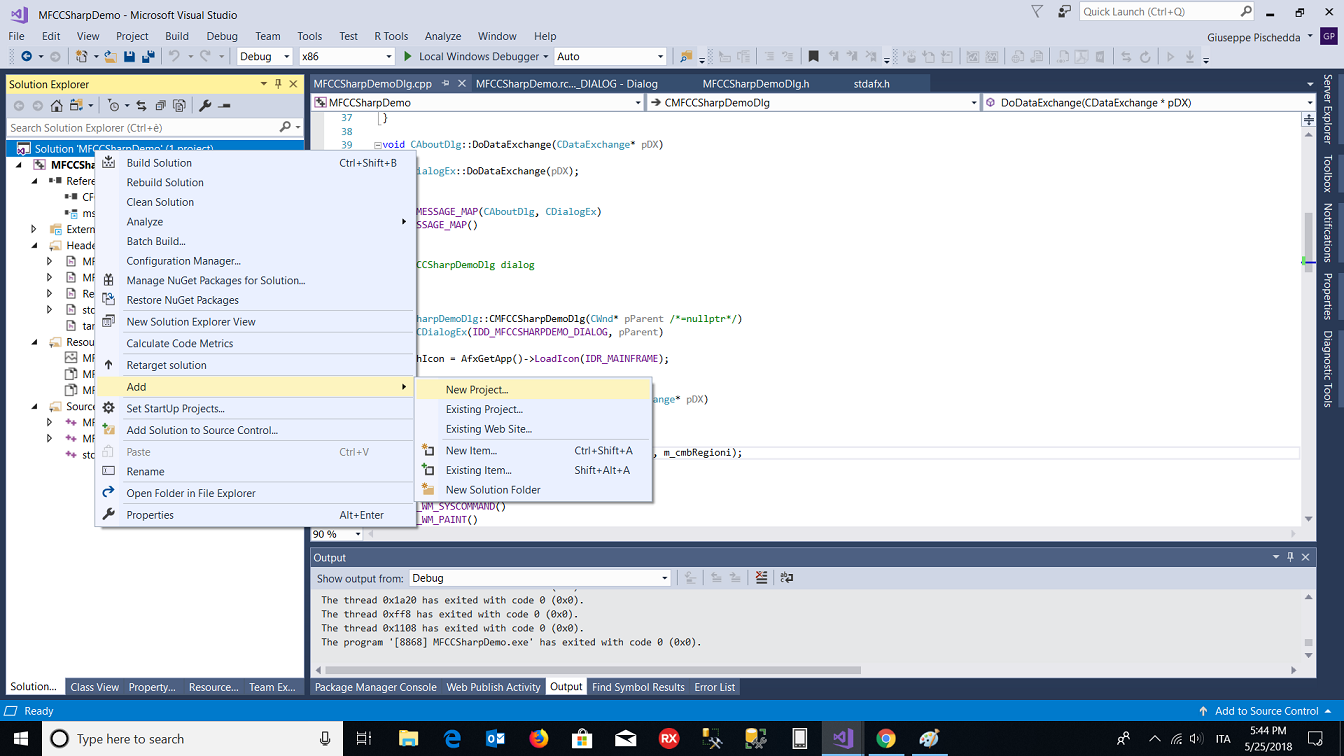The image size is (1344, 756).
Task: Click the Save All toolbar icon
Action: pos(148,57)
